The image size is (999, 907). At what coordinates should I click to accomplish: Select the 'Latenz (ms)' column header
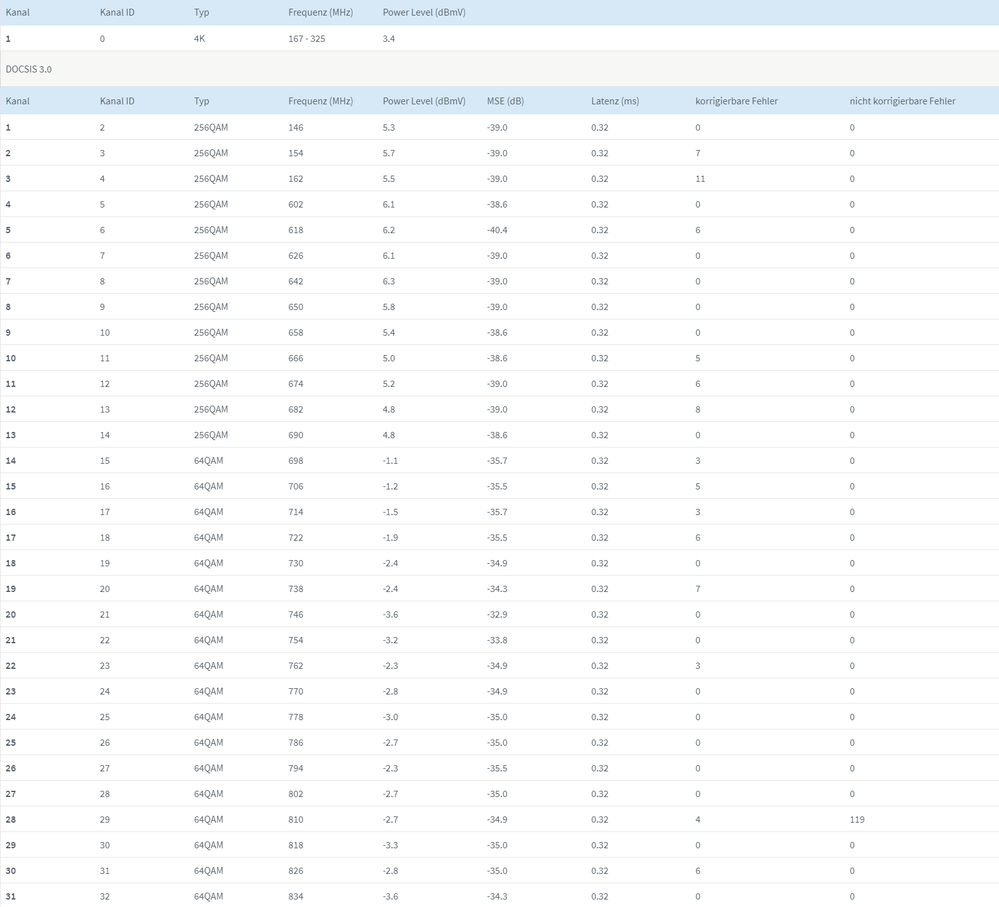tap(615, 101)
